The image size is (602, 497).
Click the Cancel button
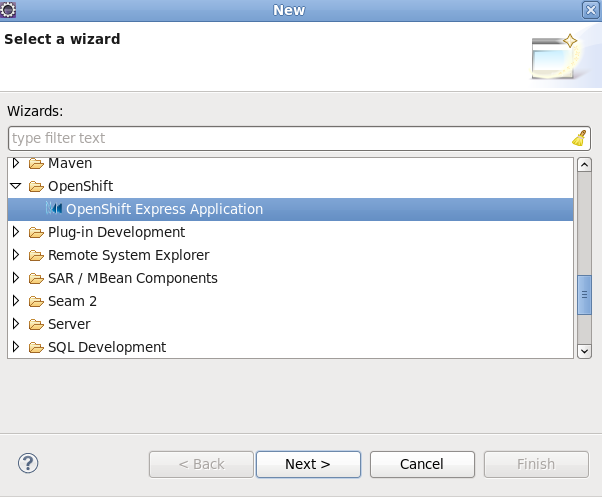click(x=422, y=464)
